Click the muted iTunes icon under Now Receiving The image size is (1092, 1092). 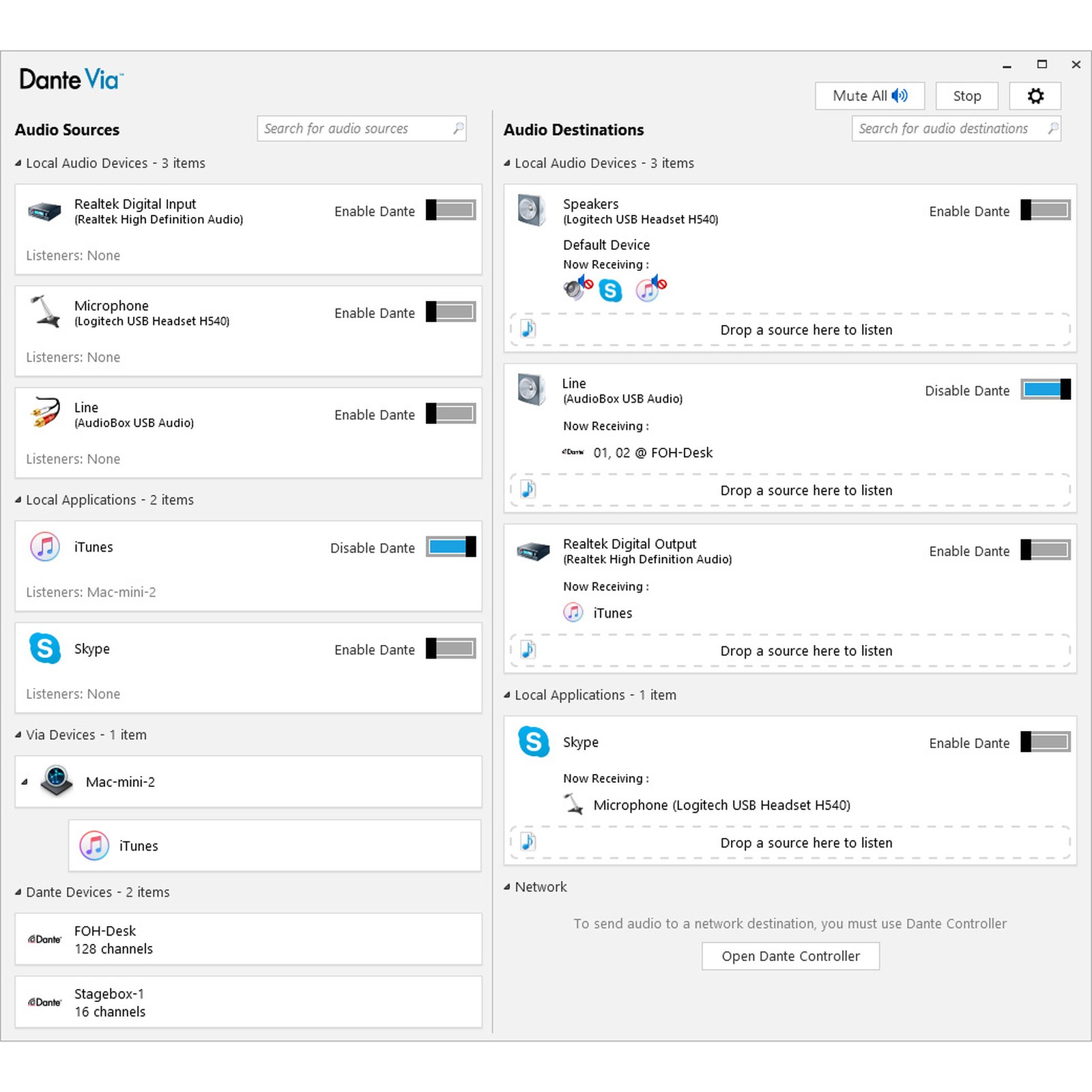tap(650, 289)
